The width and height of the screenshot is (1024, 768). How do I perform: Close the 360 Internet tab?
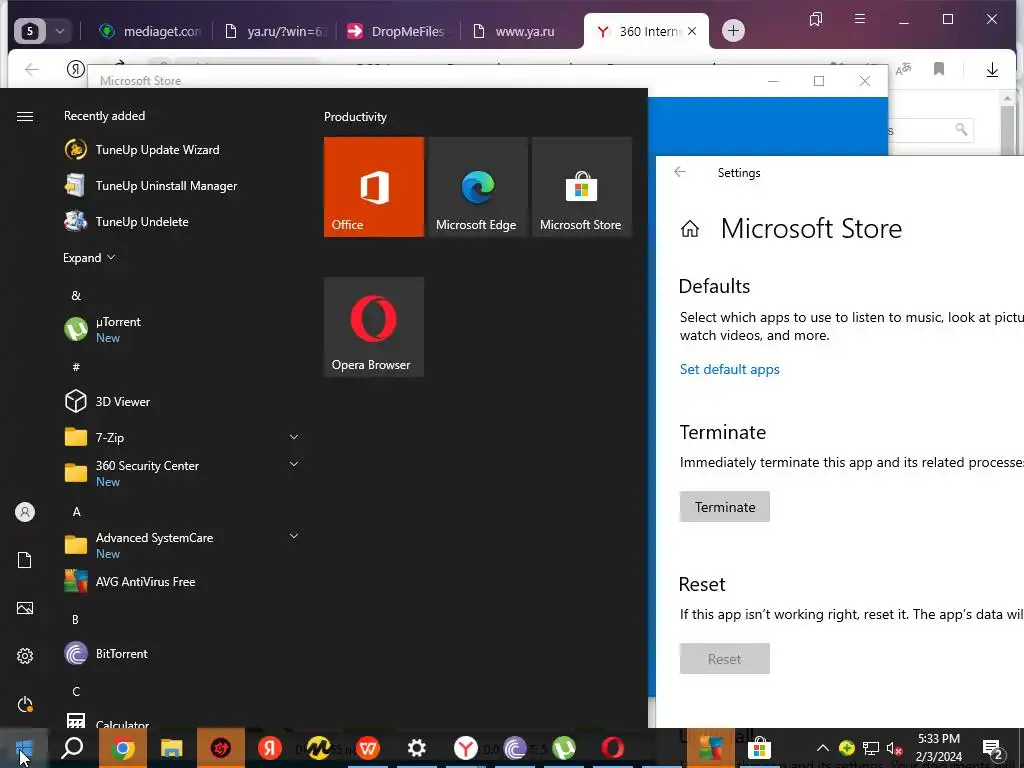tap(692, 31)
